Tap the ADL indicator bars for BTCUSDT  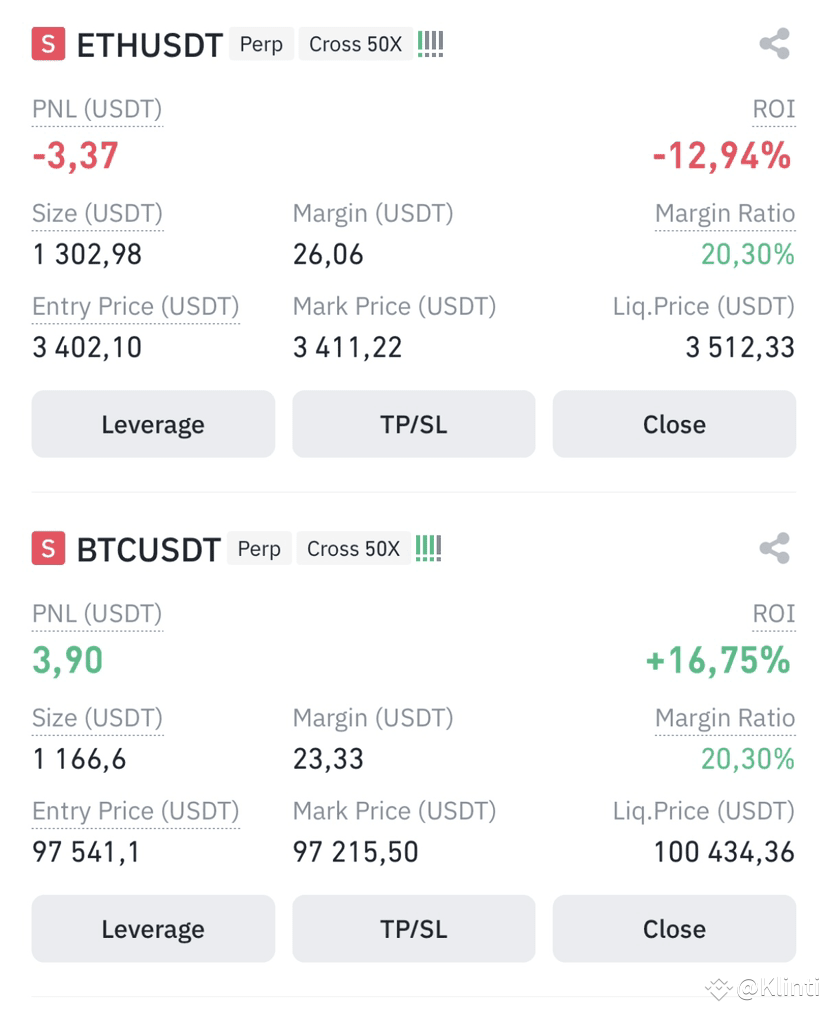pyautogui.click(x=428, y=548)
